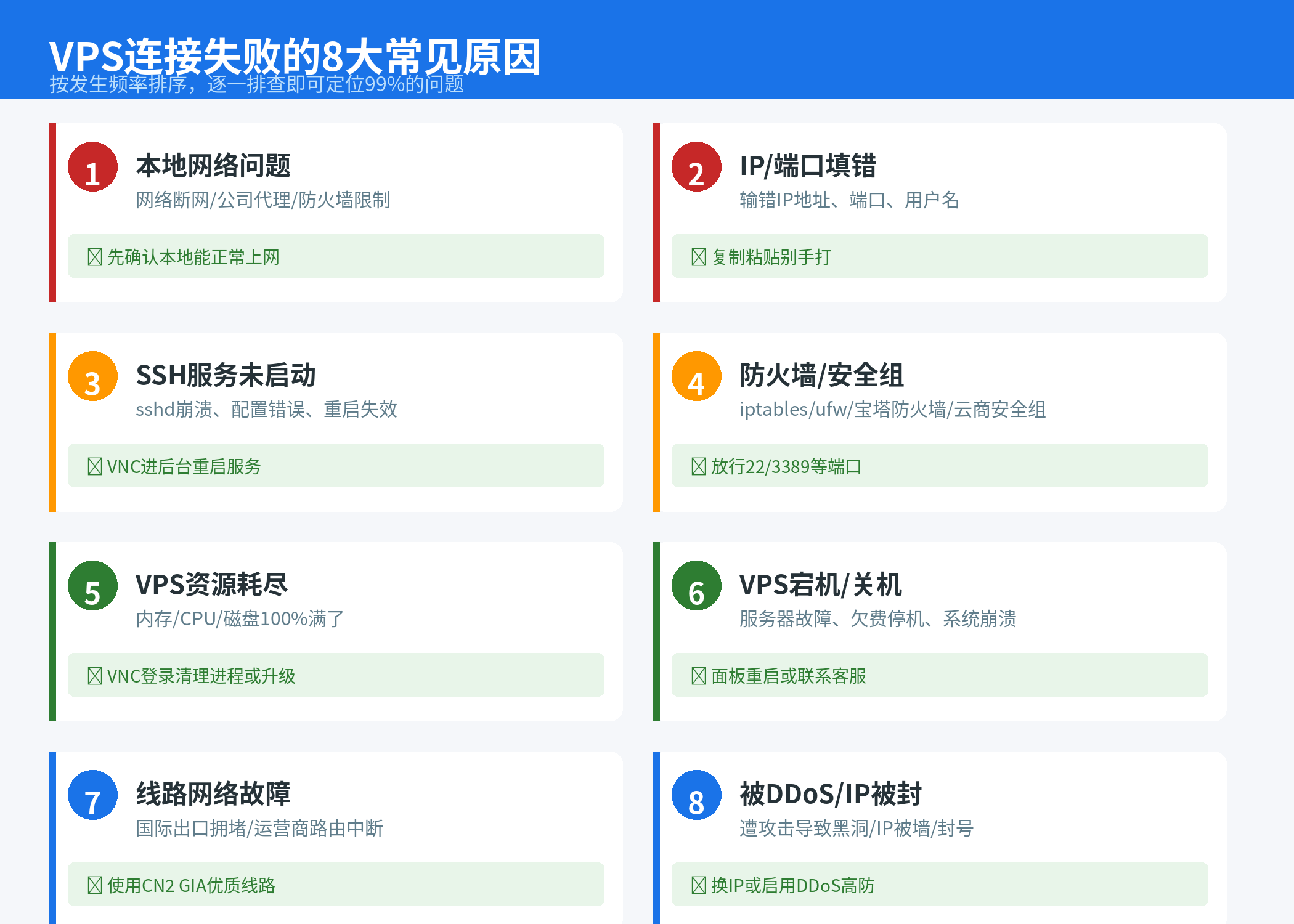Click description 国际出口拥堵/运营商路由中断
1294x924 pixels.
259,829
